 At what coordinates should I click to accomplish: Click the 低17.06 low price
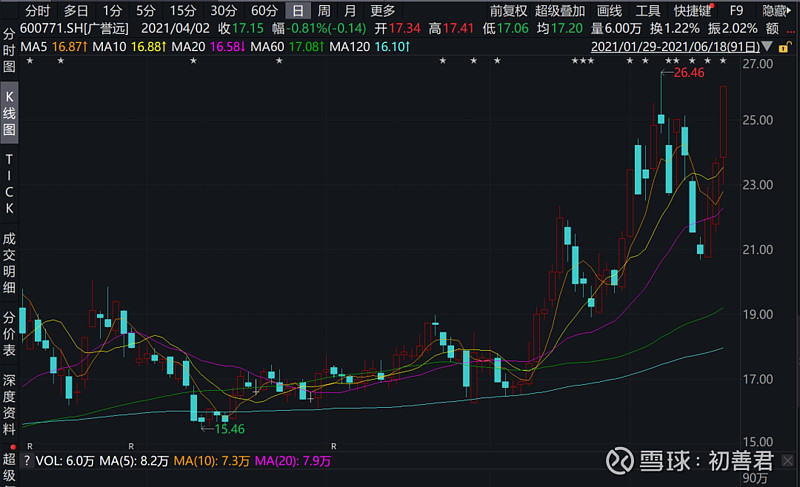coord(506,29)
